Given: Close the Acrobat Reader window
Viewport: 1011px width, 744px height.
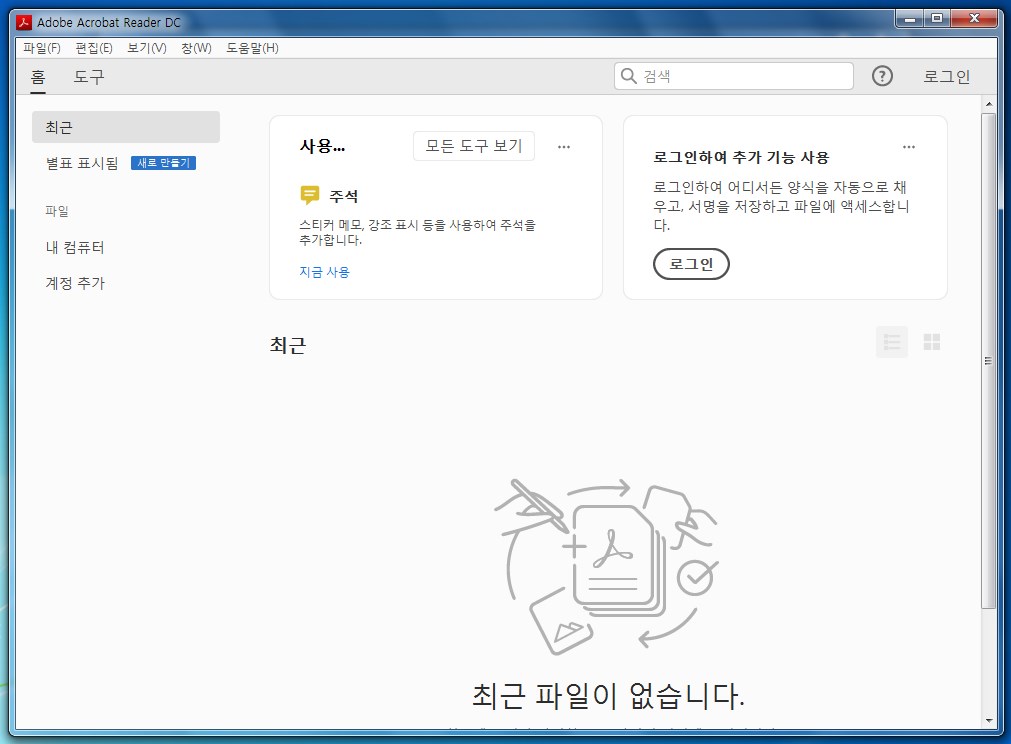Looking at the screenshot, I should (x=975, y=19).
